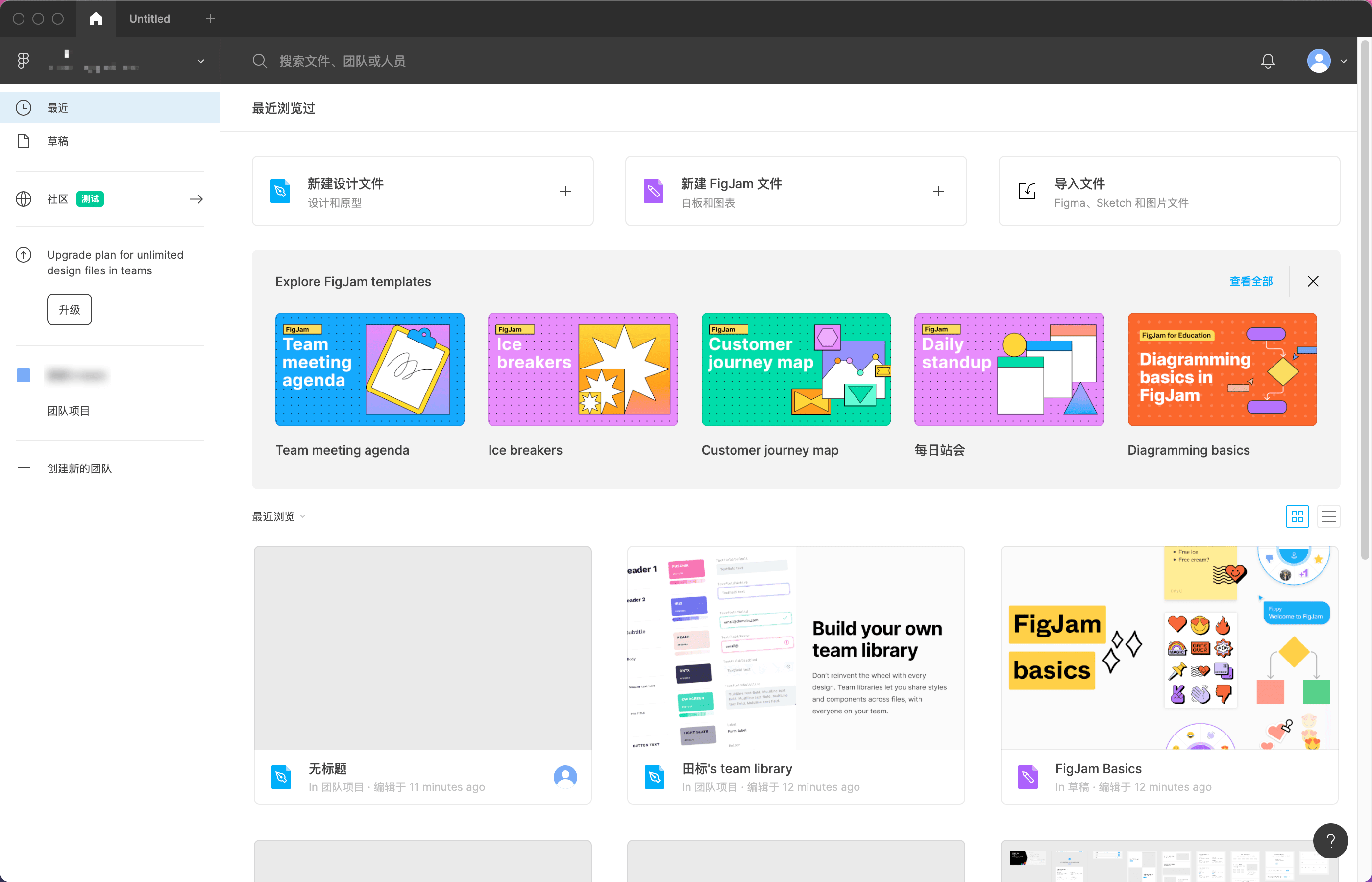Switch to grid view layout
1372x882 pixels.
tap(1298, 516)
